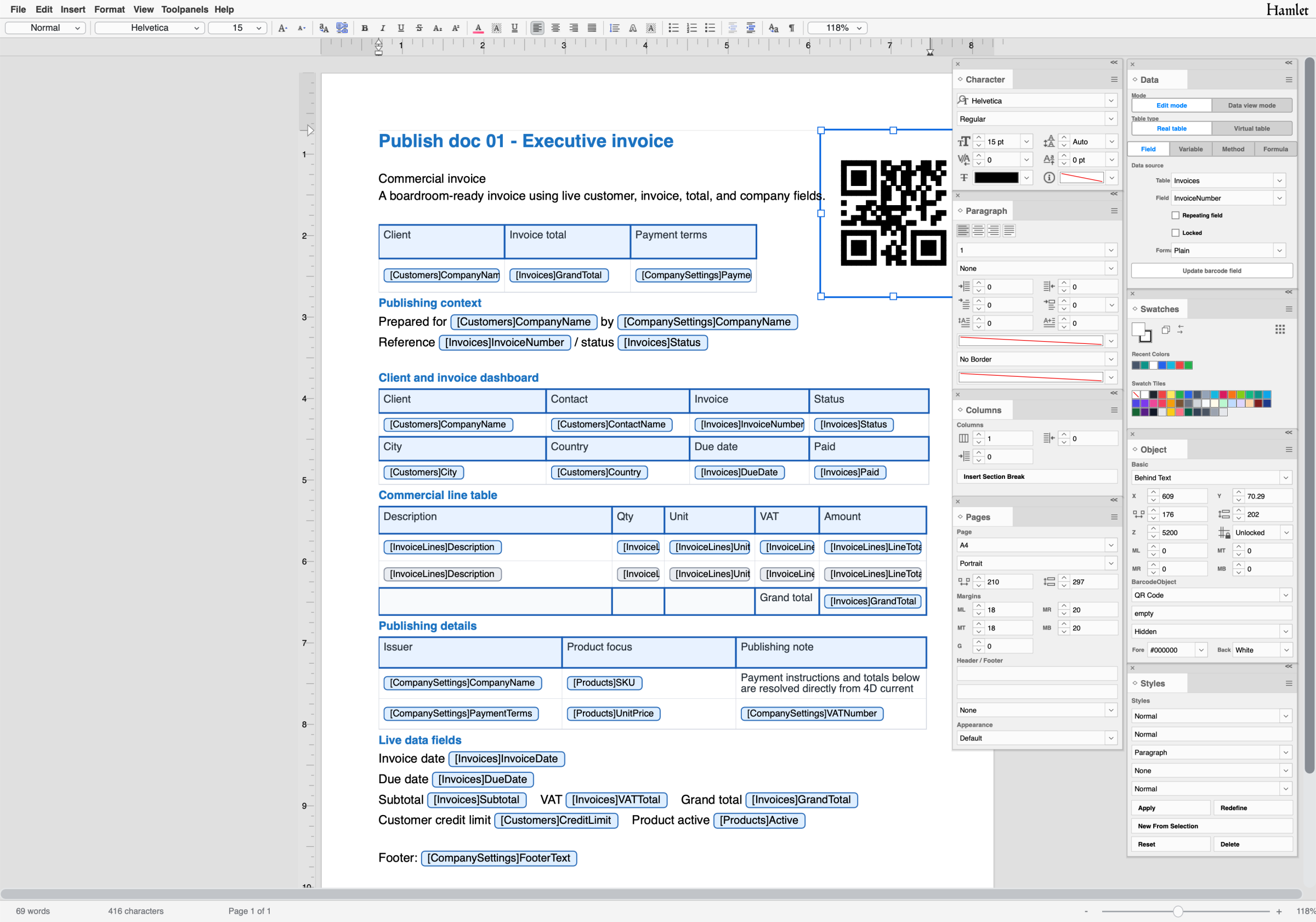Apply bulleted list from toolbar

[673, 27]
